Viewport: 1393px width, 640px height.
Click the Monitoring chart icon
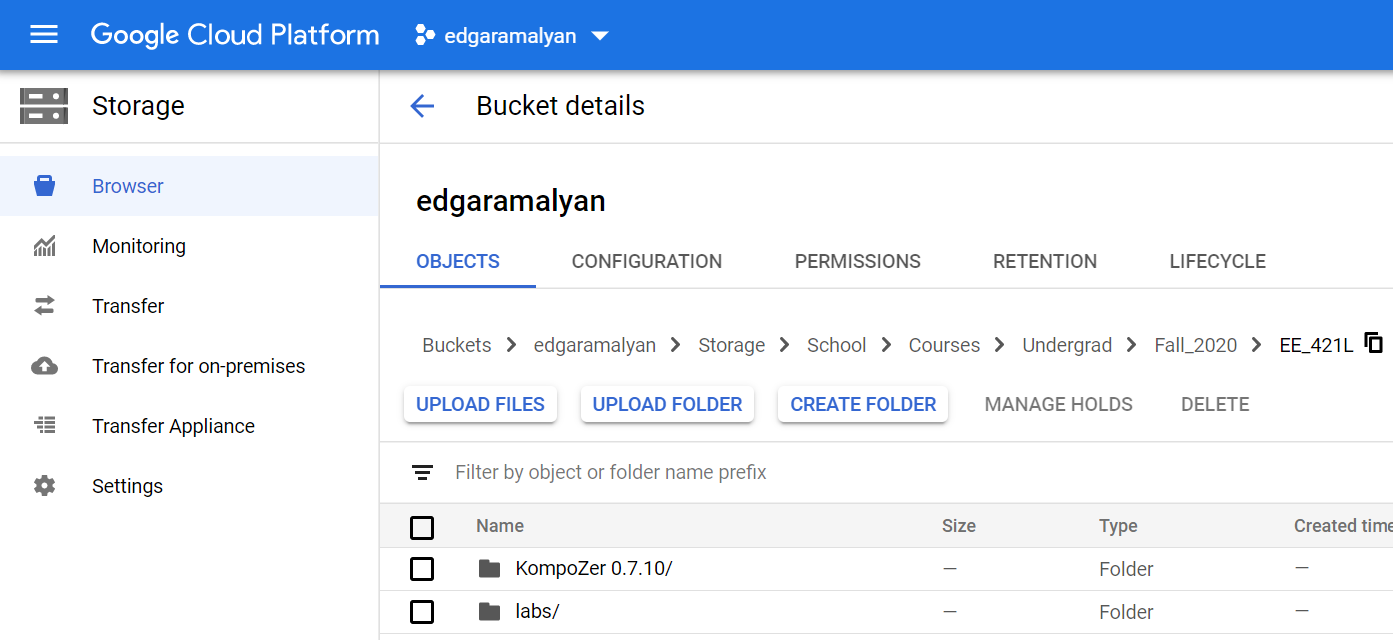44,246
